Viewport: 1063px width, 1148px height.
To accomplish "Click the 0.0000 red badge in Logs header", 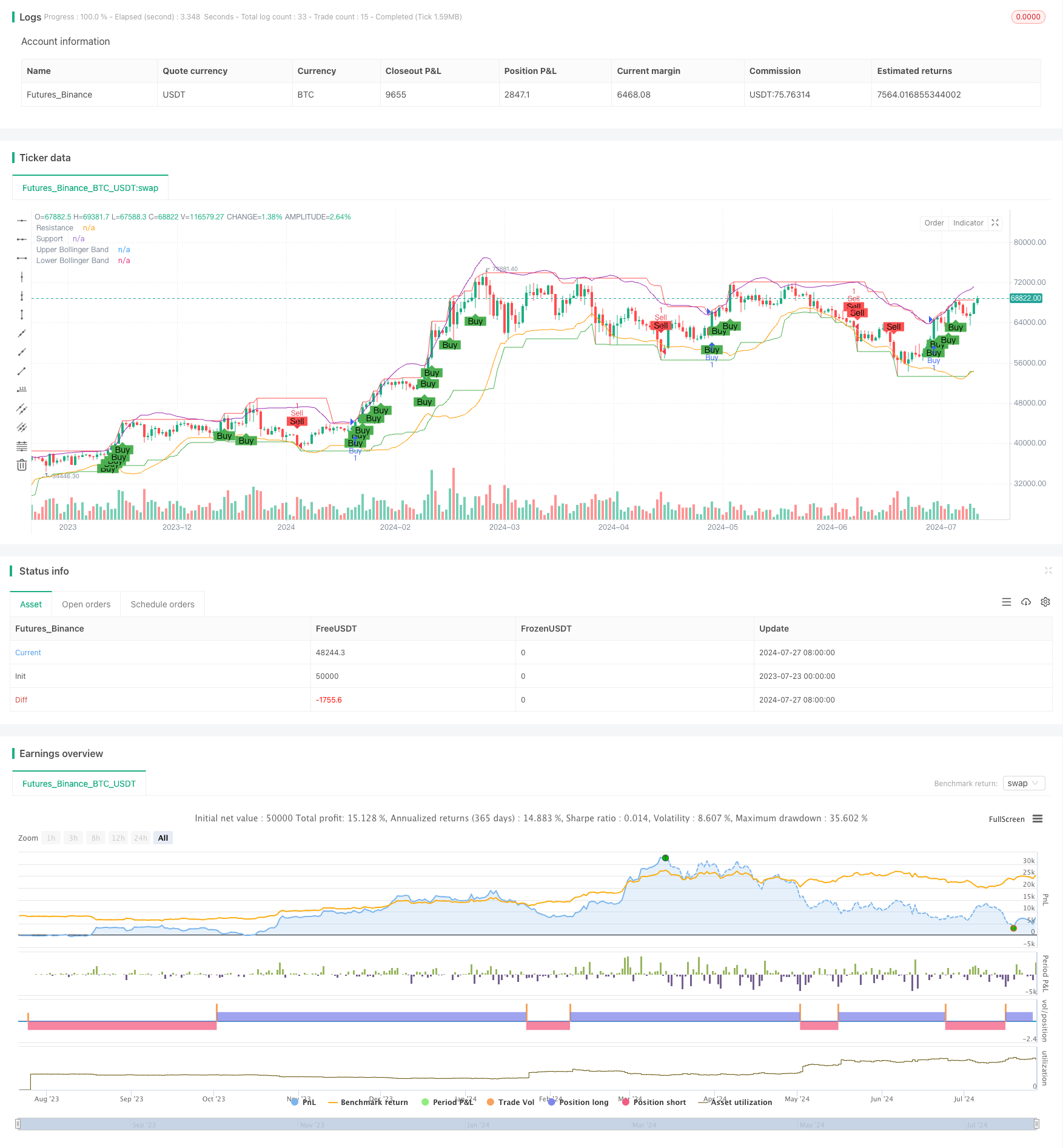I will click(1028, 17).
